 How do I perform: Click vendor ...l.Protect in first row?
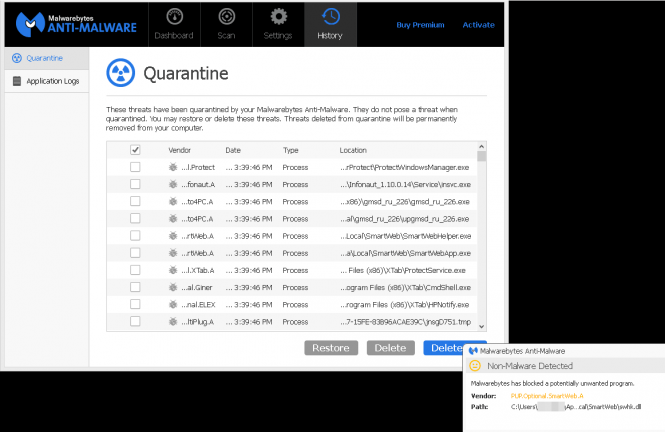(x=198, y=167)
